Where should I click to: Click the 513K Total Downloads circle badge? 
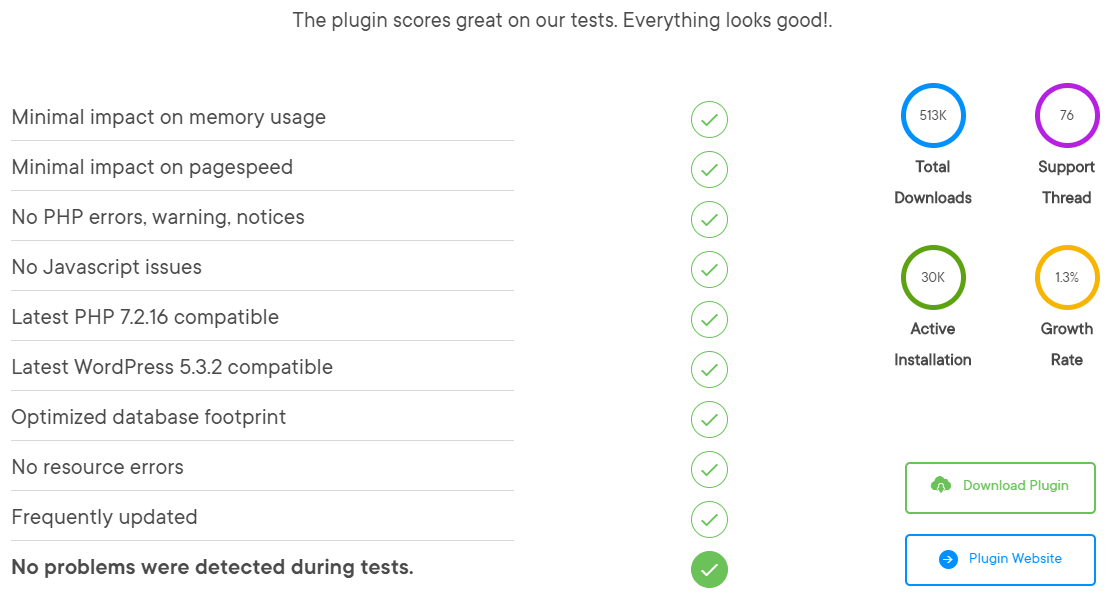coord(932,115)
